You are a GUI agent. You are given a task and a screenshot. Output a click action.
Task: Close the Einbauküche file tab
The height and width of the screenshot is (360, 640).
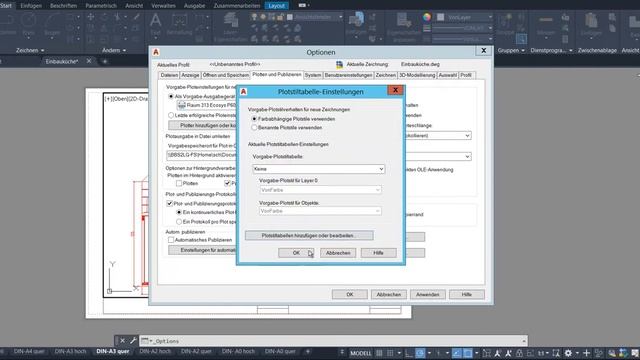(89, 61)
